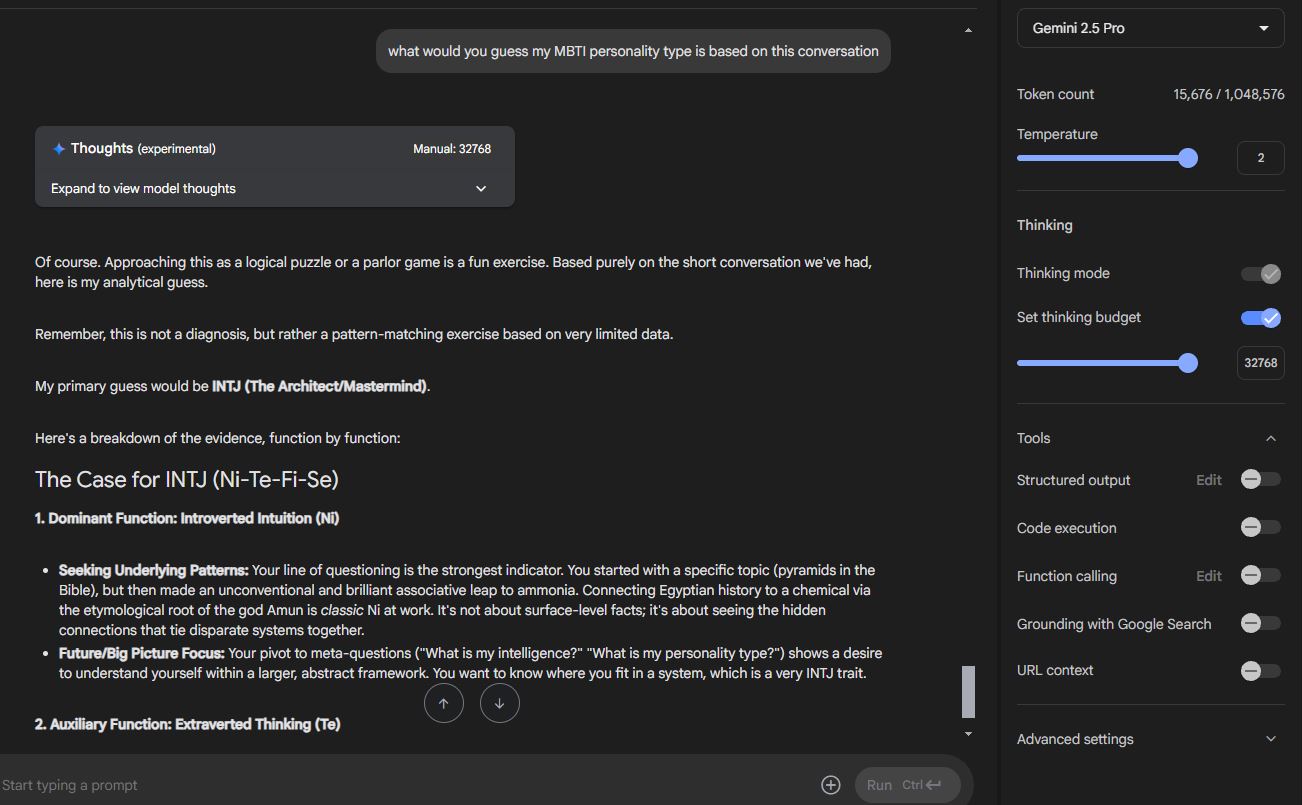1302x805 pixels.
Task: Collapse the Tools section
Action: click(1271, 439)
